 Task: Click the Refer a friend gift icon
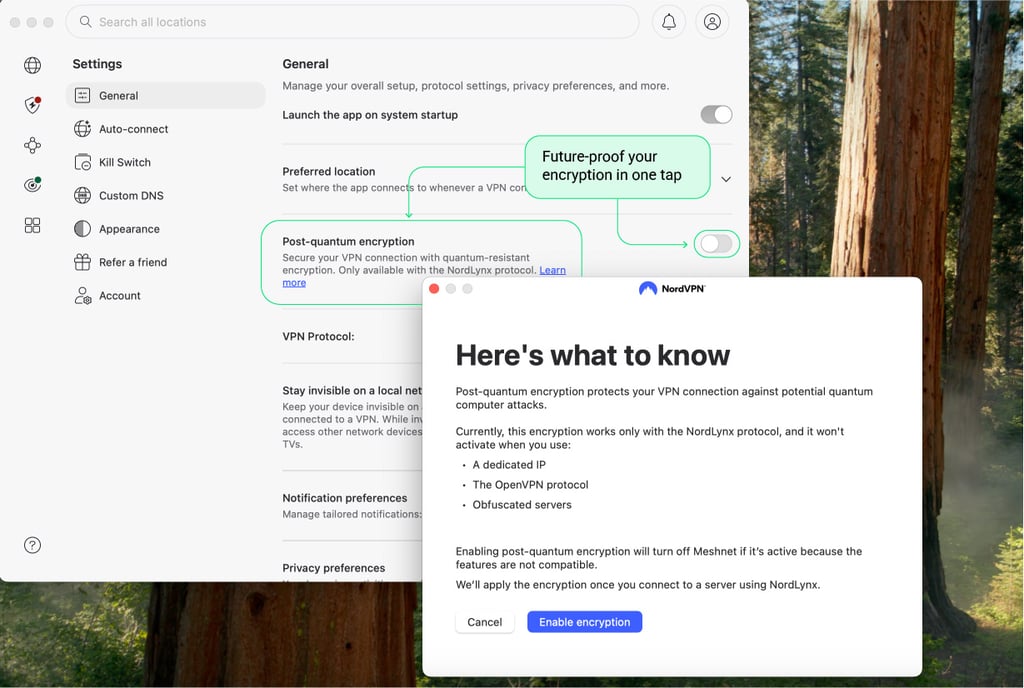tap(82, 262)
